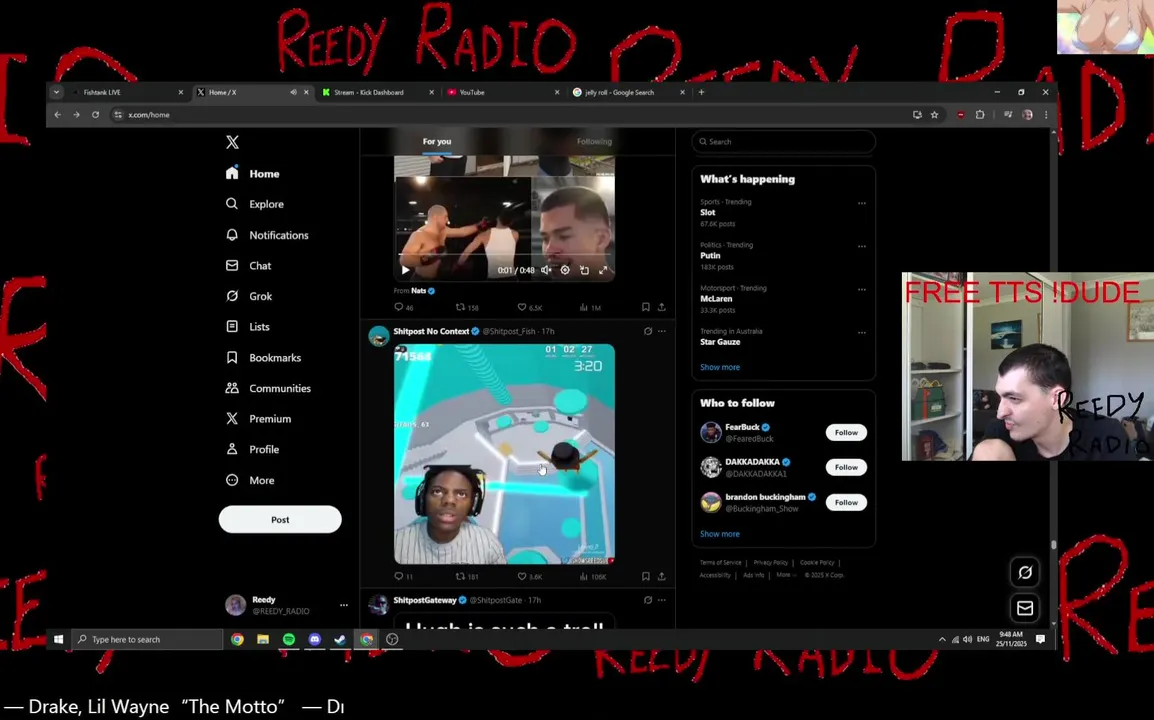Ask Grok about the Shitpost No Context post

(x=648, y=331)
